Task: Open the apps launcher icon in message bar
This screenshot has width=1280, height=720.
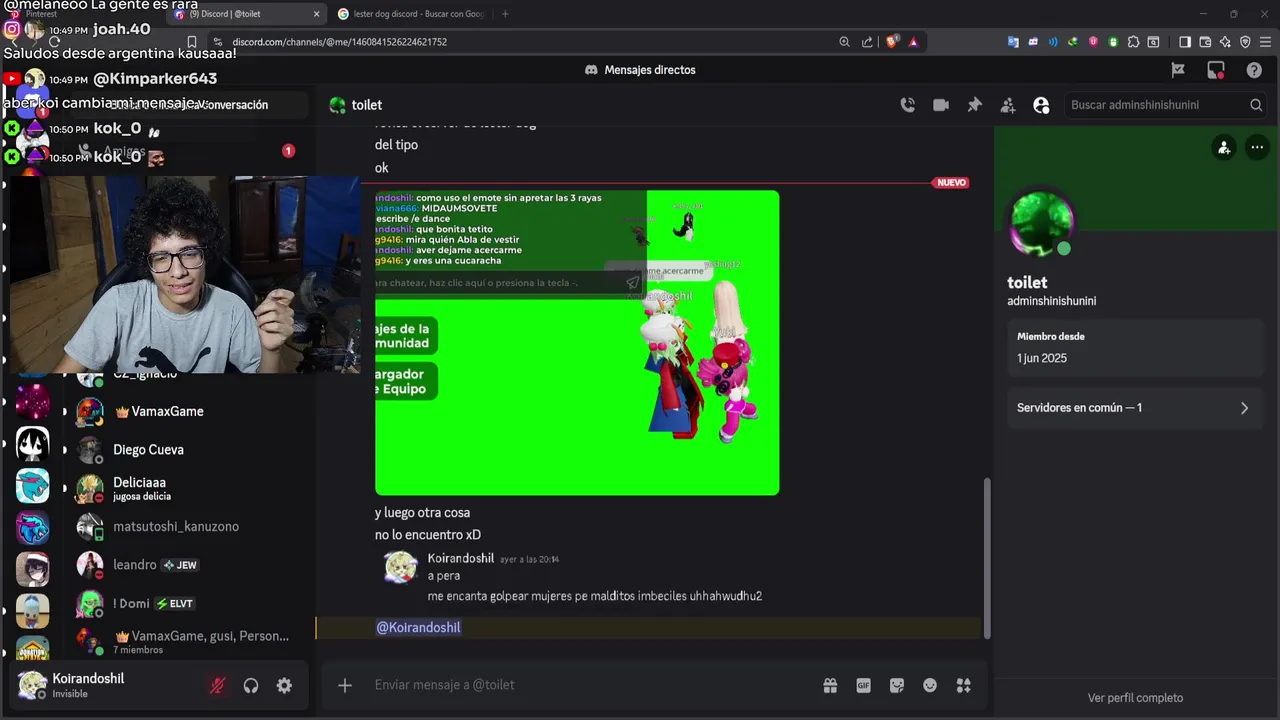Action: click(964, 685)
